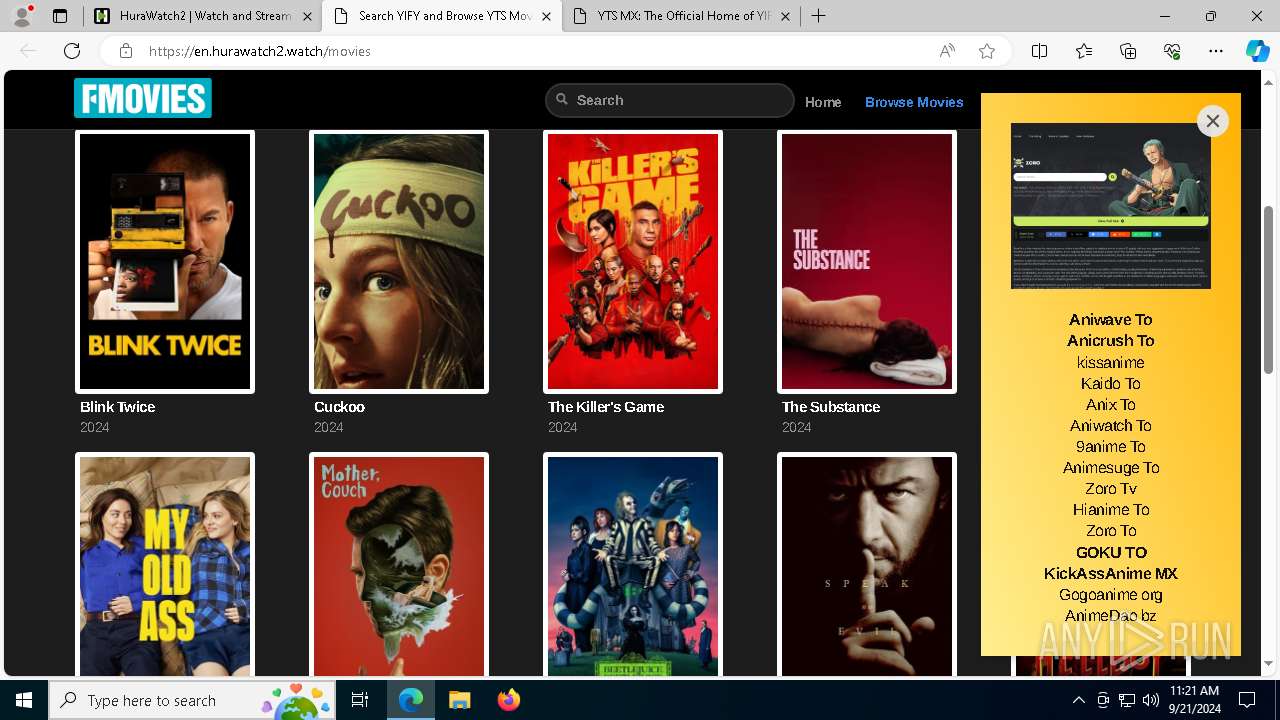Viewport: 1280px width, 720px height.
Task: Activate Read aloud icon in address bar
Action: pos(947,51)
